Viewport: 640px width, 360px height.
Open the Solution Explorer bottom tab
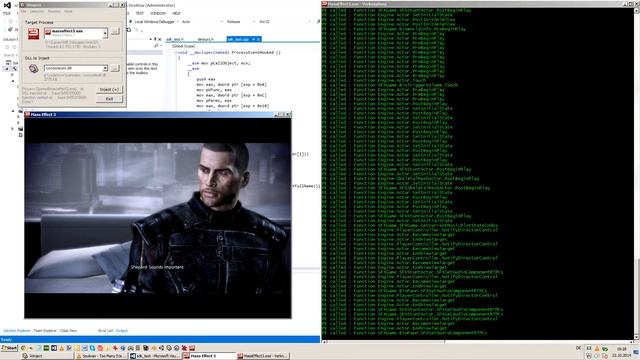(x=17, y=331)
